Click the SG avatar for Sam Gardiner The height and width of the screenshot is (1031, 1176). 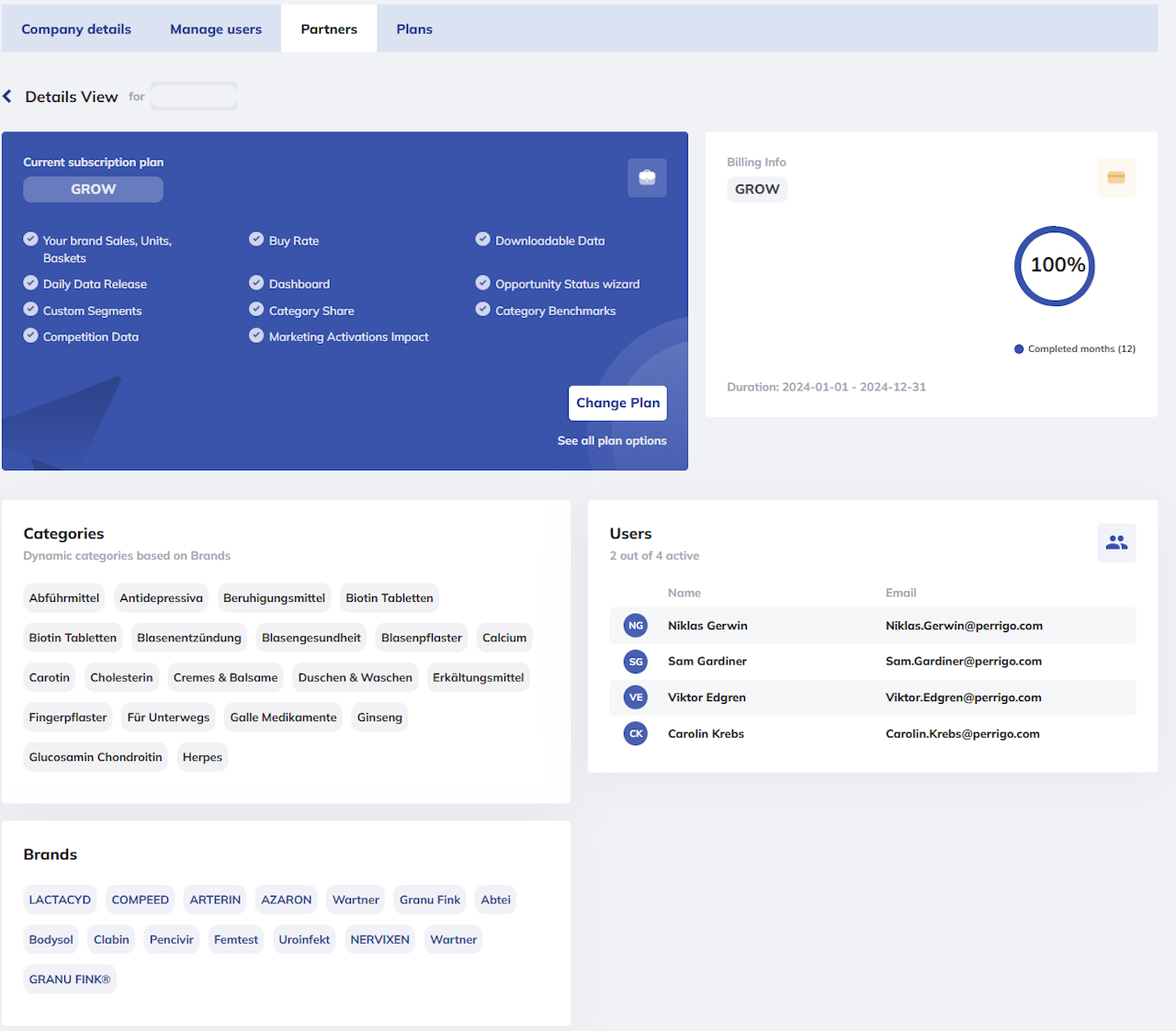(x=636, y=662)
